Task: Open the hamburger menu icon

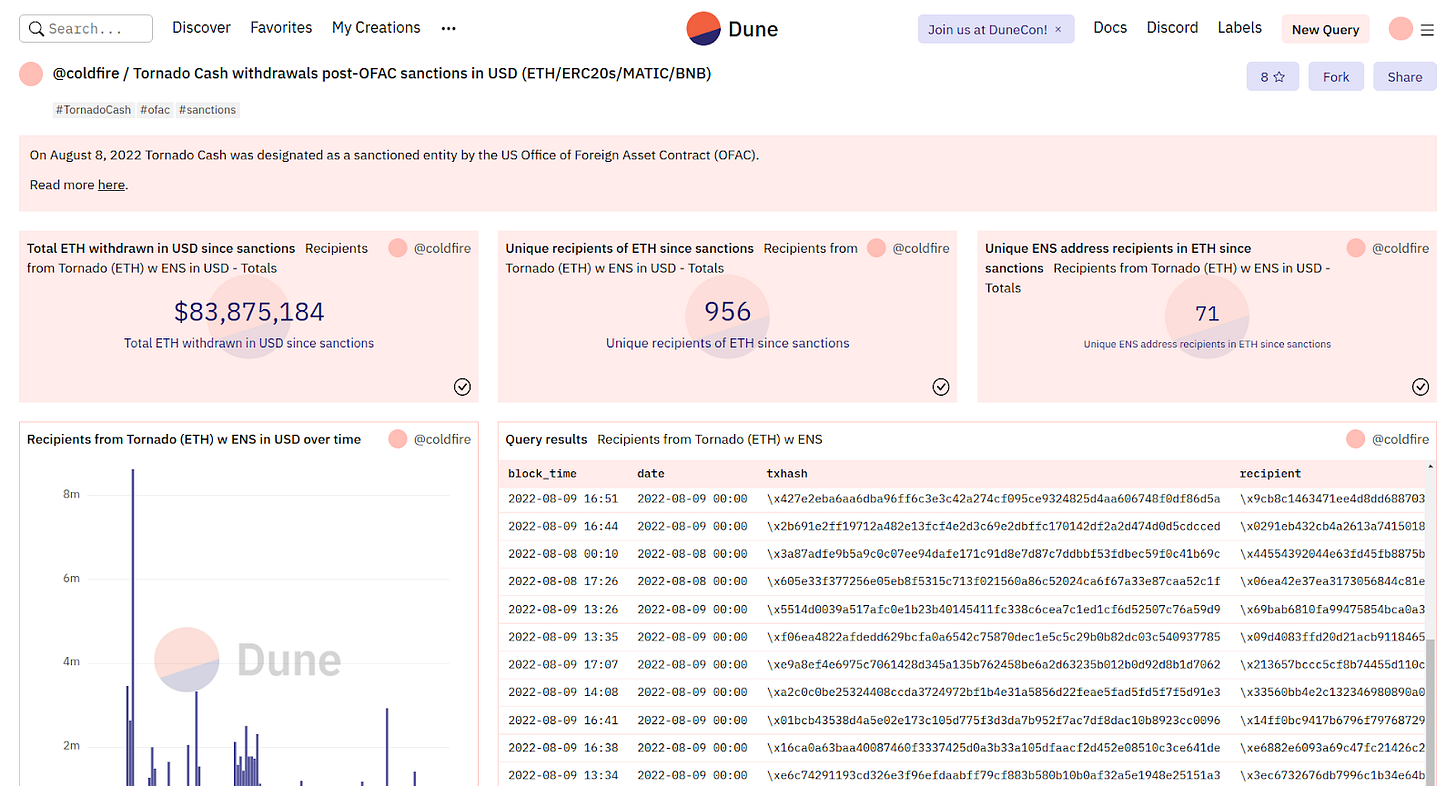Action: pyautogui.click(x=1427, y=30)
